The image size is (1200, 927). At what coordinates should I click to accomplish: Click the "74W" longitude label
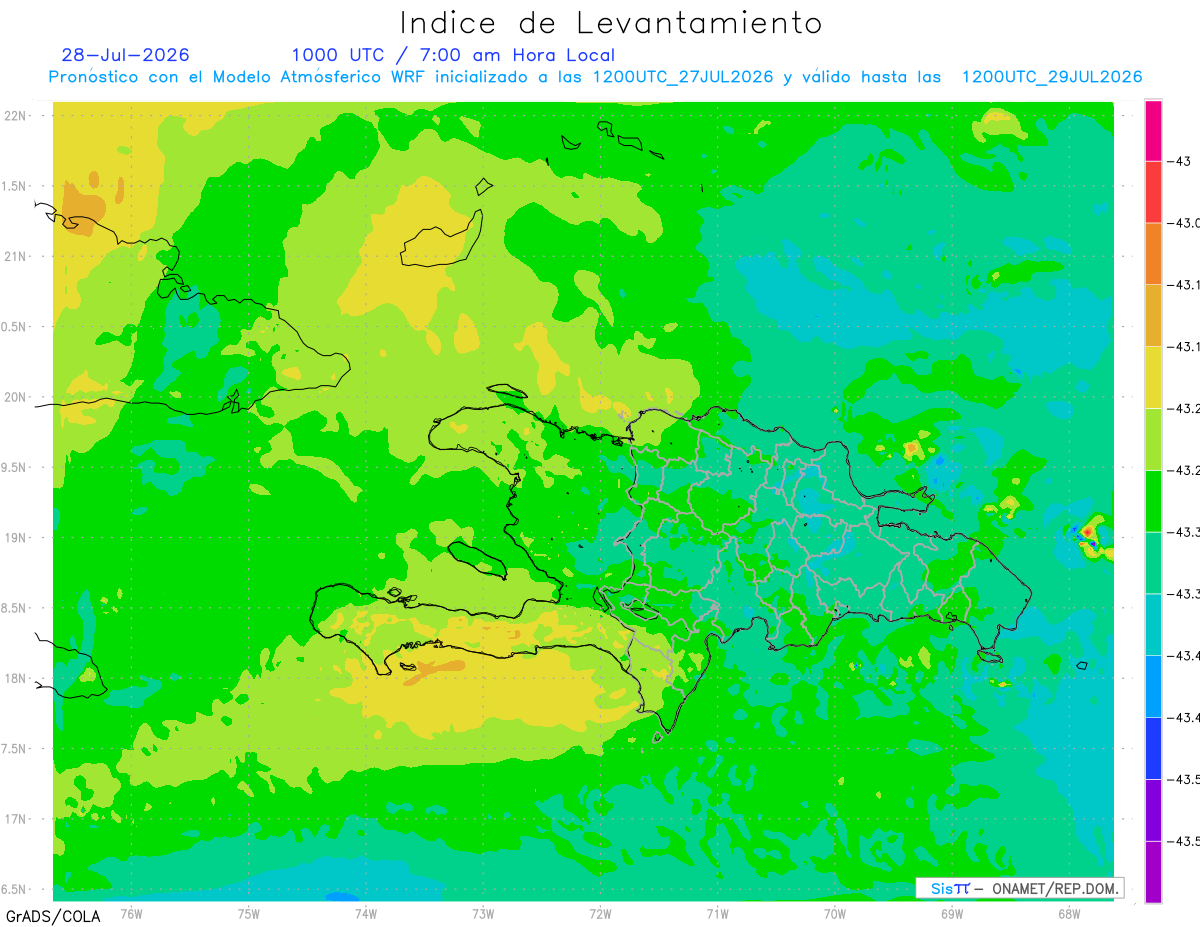pyautogui.click(x=365, y=913)
